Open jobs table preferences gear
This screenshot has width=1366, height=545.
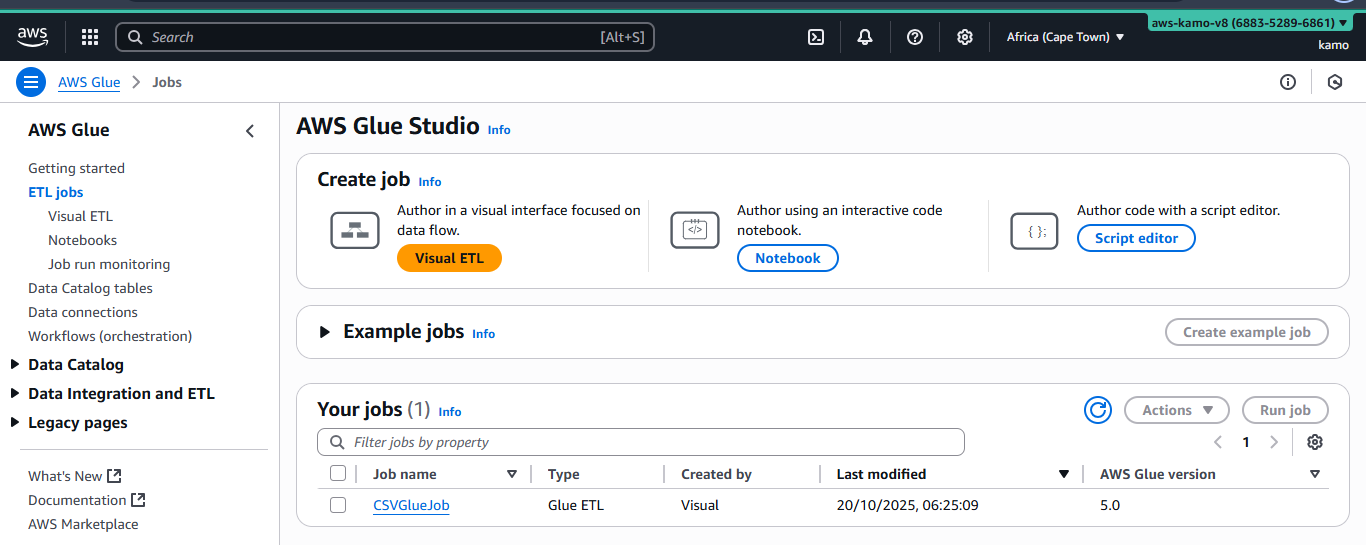coord(1315,442)
